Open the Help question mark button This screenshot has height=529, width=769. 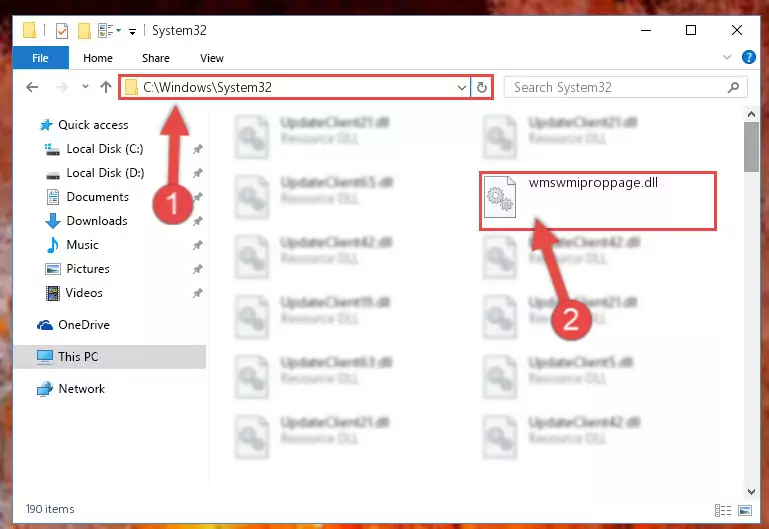click(748, 57)
